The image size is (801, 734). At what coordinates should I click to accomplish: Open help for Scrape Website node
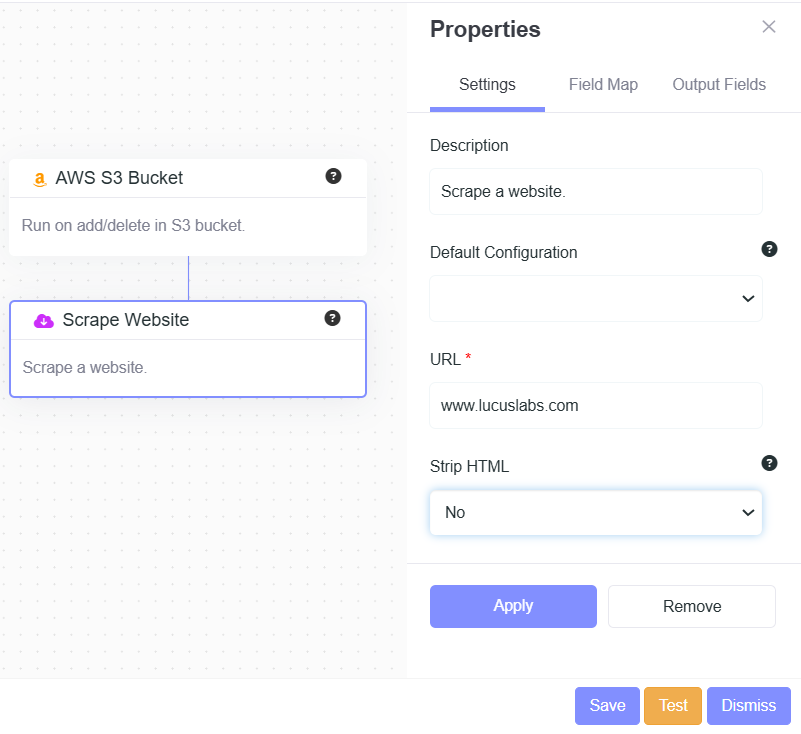pos(333,318)
